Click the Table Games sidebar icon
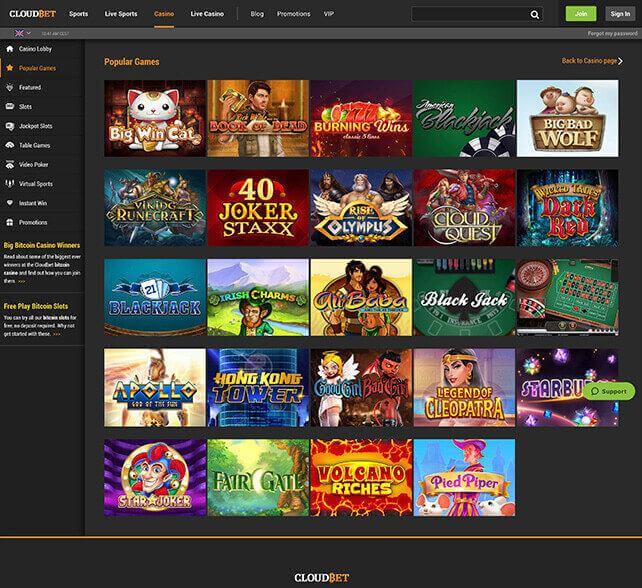The width and height of the screenshot is (642, 588). [10, 145]
